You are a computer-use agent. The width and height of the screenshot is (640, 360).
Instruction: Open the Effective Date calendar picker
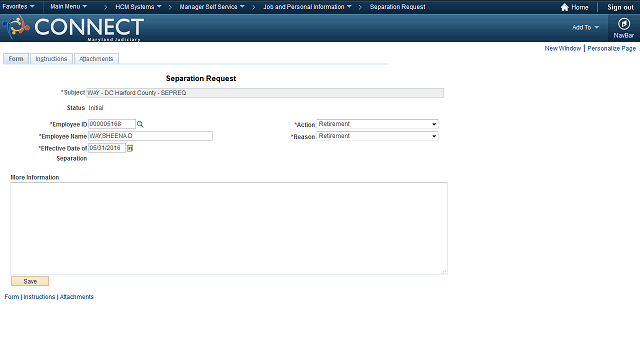tap(130, 148)
